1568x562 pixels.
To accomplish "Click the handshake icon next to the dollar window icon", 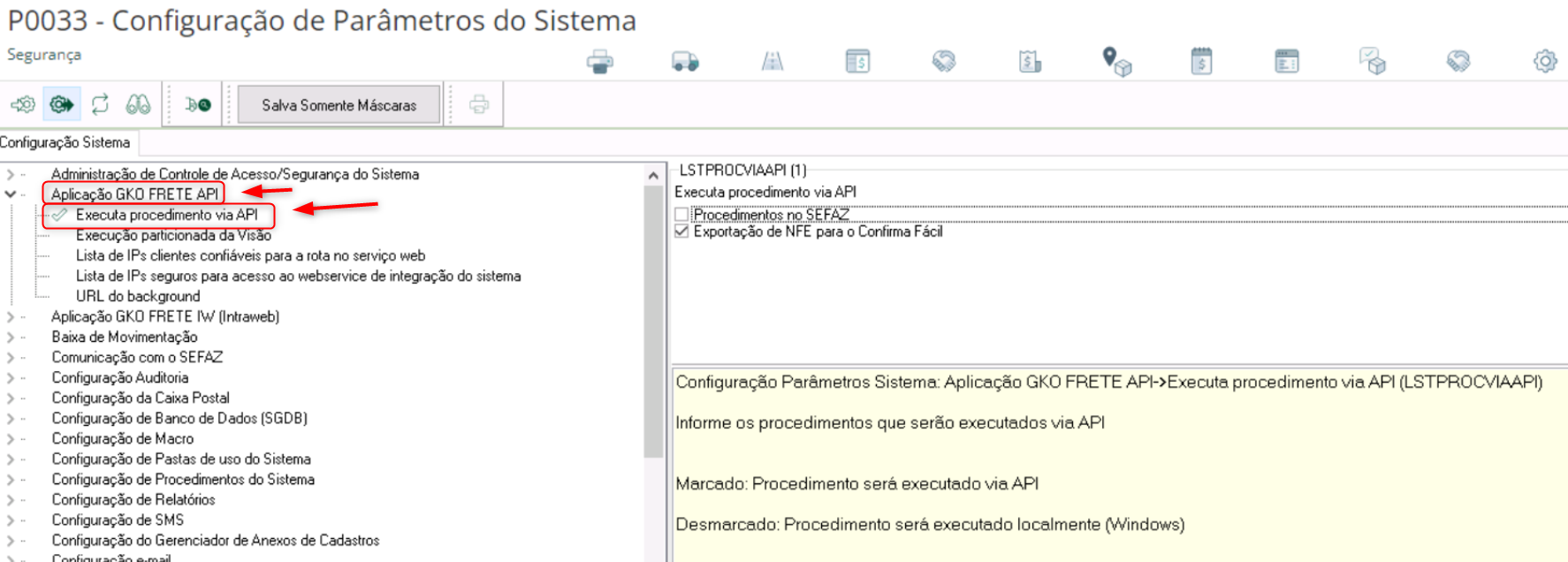I will pos(943,61).
